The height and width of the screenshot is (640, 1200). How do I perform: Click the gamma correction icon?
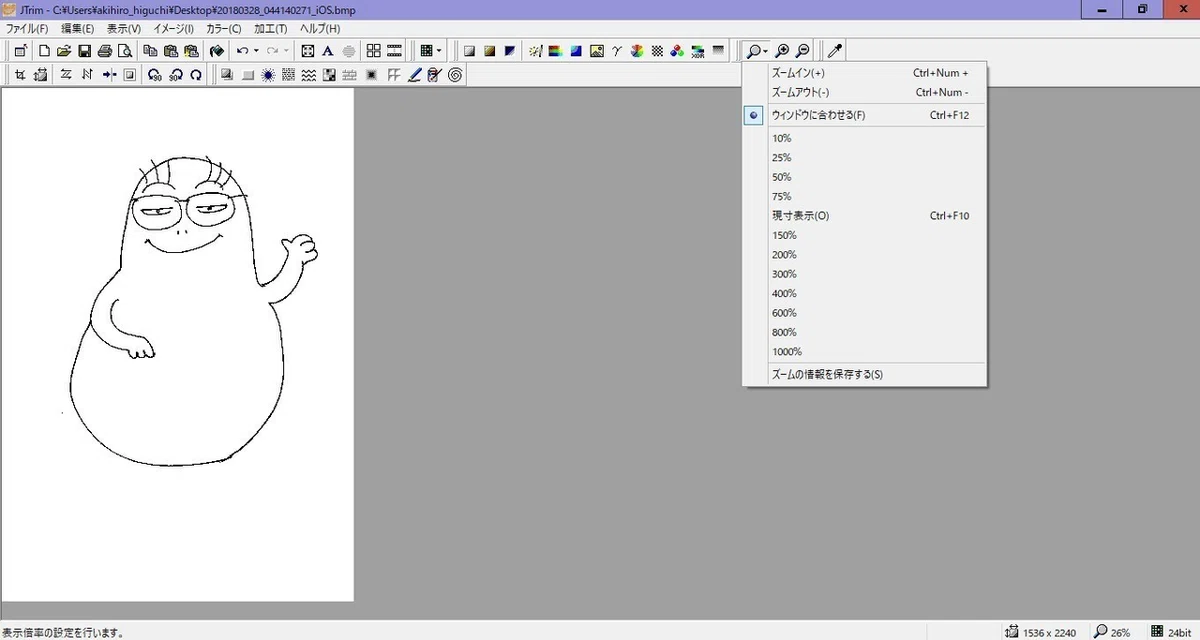[617, 51]
